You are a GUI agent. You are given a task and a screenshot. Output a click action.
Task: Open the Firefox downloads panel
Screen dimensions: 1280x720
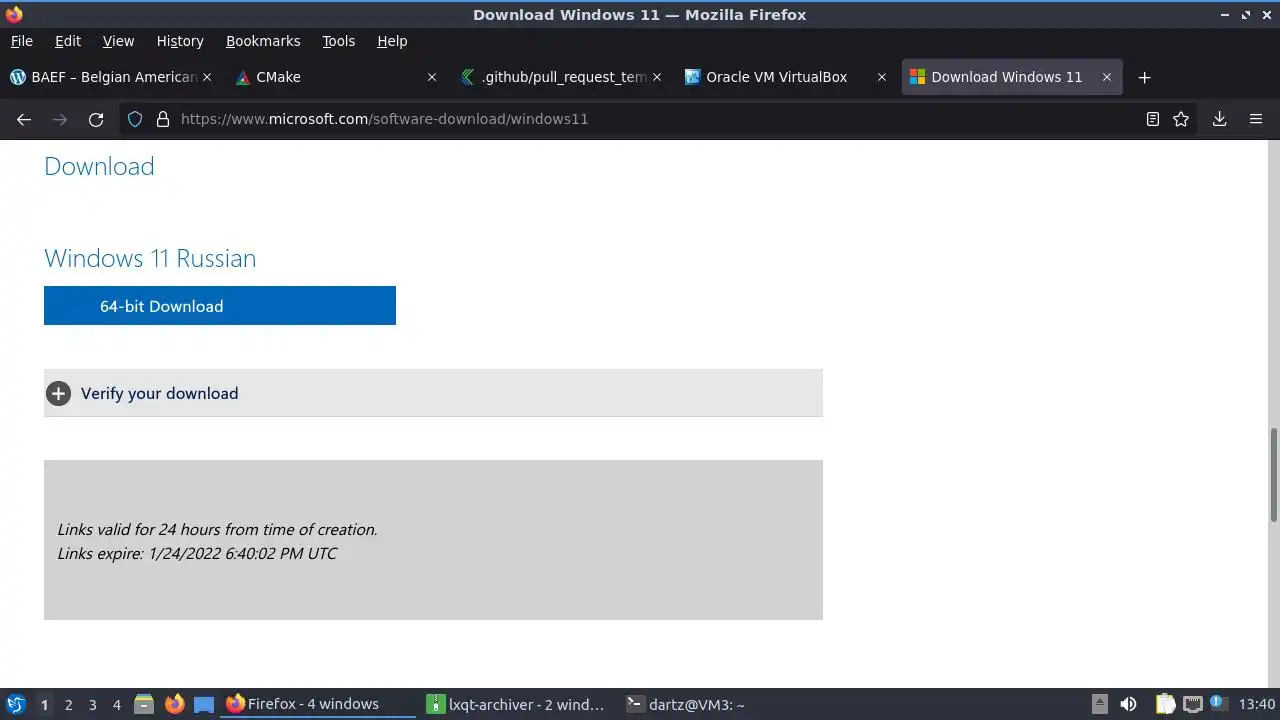[x=1220, y=119]
